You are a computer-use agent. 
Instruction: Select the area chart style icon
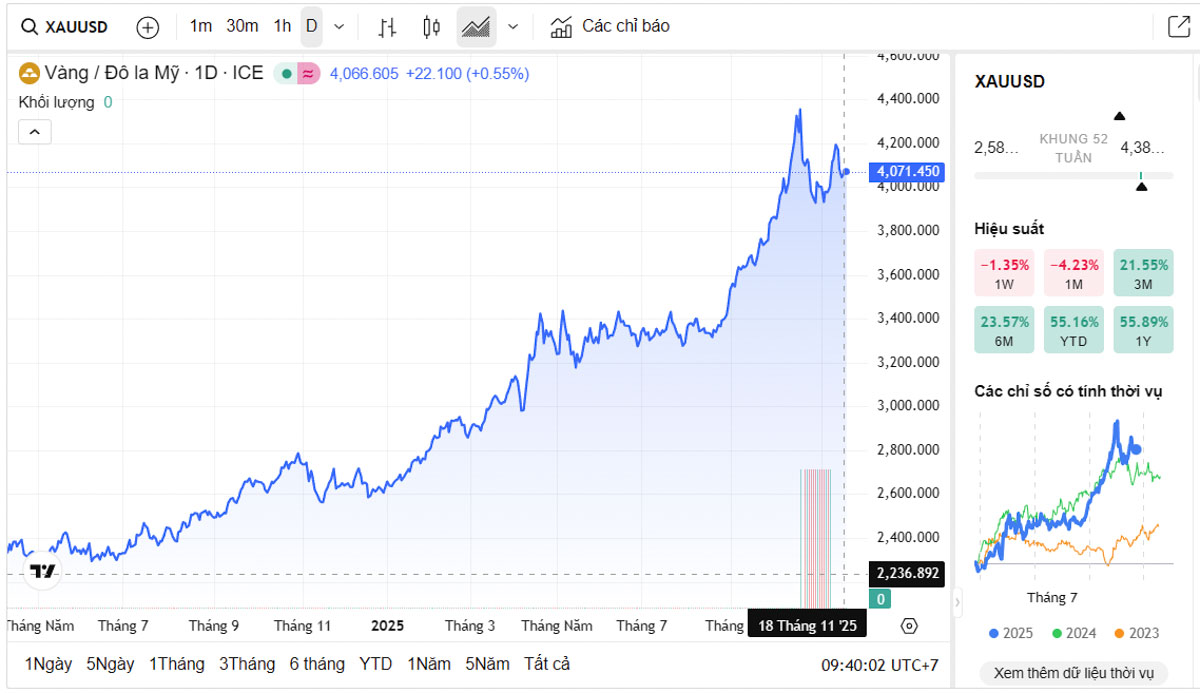click(476, 27)
